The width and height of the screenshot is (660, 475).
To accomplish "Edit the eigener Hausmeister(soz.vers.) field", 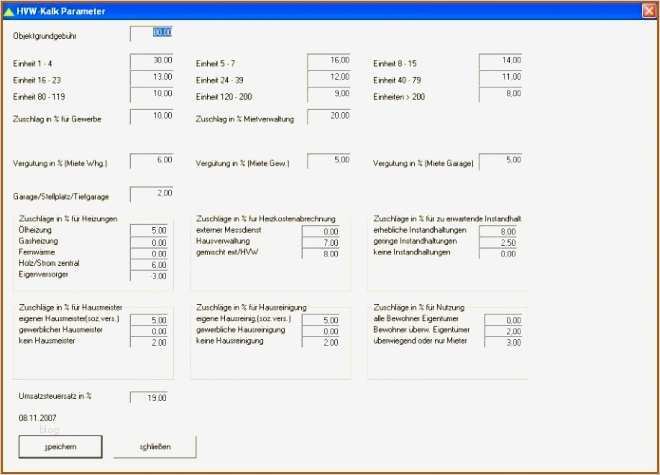I will (x=149, y=320).
